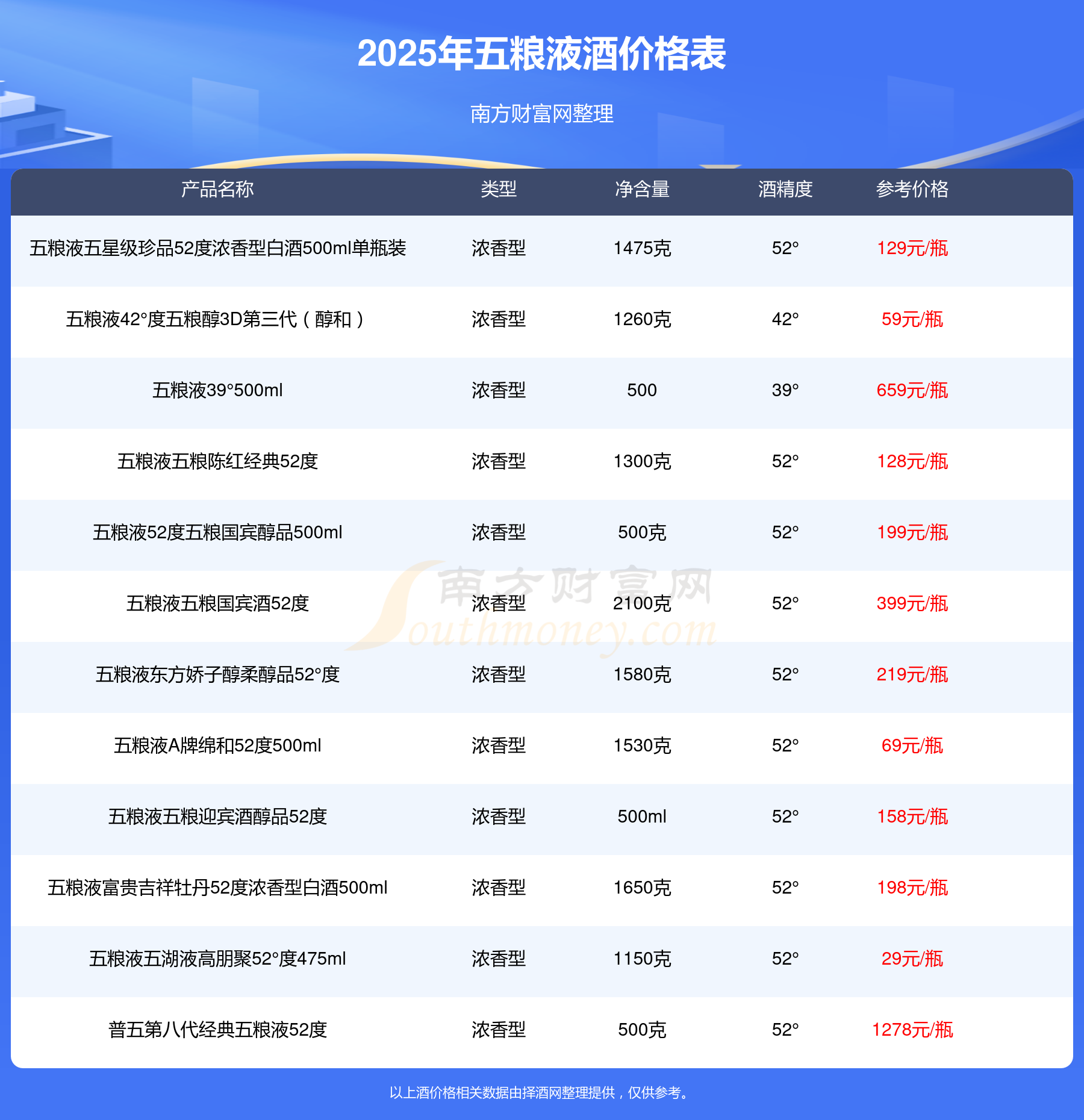Click 52° in the 五粮液A牌绵和 row
This screenshot has height=1120, width=1084.
(785, 745)
